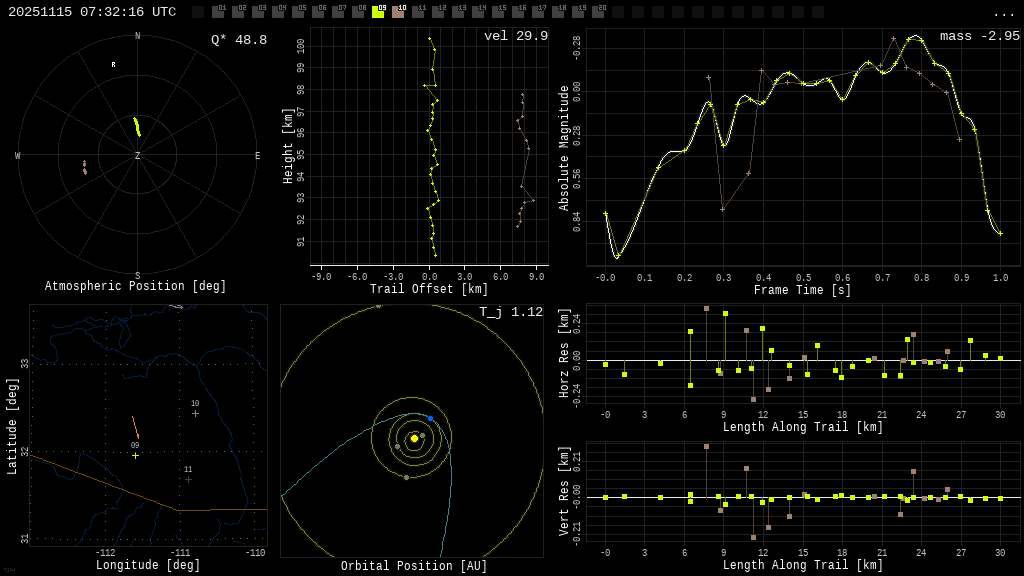Click the E compass label in sky plot
Image resolution: width=1024 pixels, height=576 pixels.
tap(257, 155)
